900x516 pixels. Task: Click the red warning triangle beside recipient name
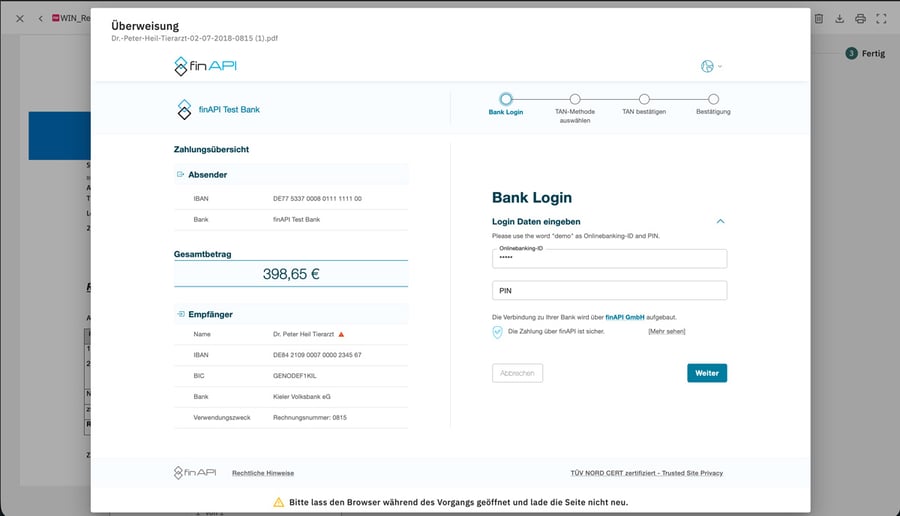[x=341, y=334]
